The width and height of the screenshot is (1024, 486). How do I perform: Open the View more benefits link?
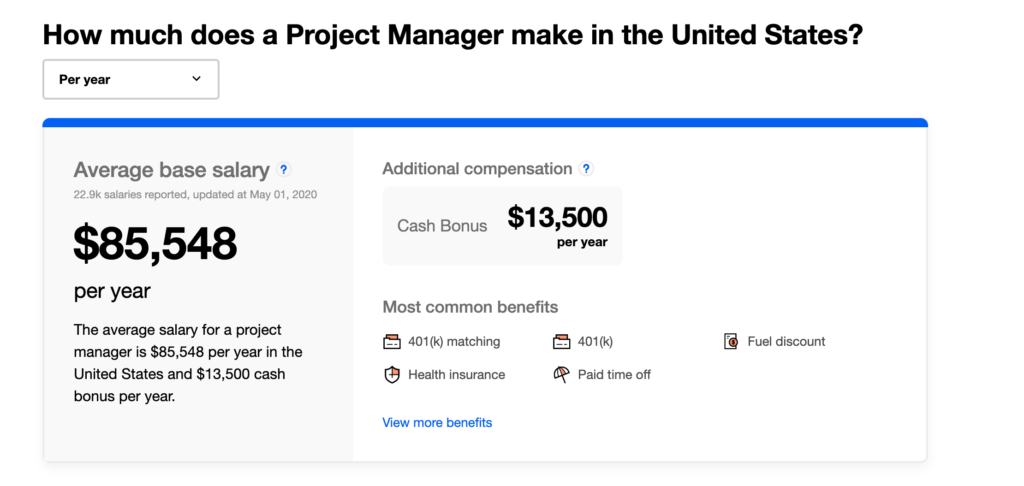[x=437, y=423]
